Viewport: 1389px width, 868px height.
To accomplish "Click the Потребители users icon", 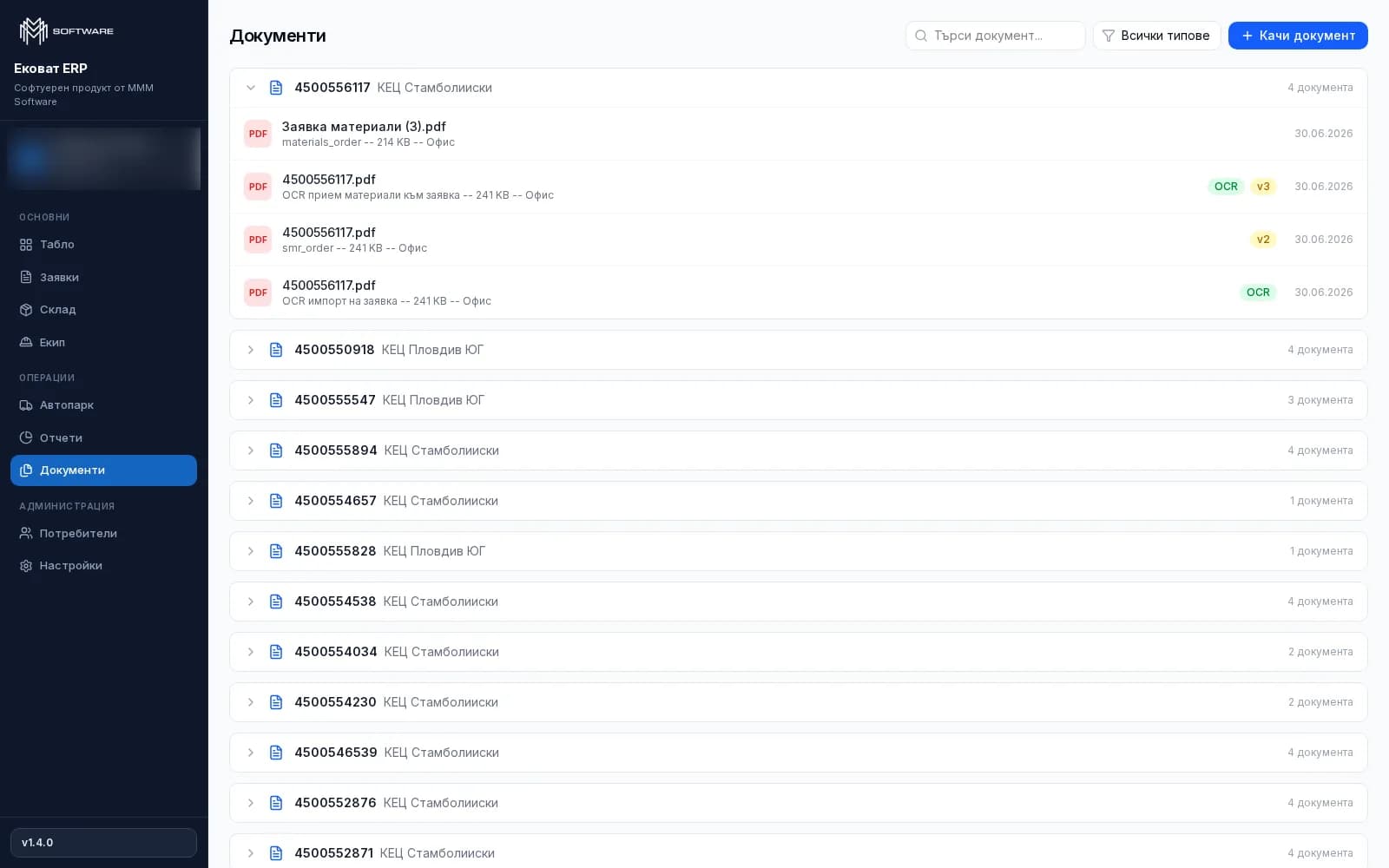I will click(x=26, y=534).
